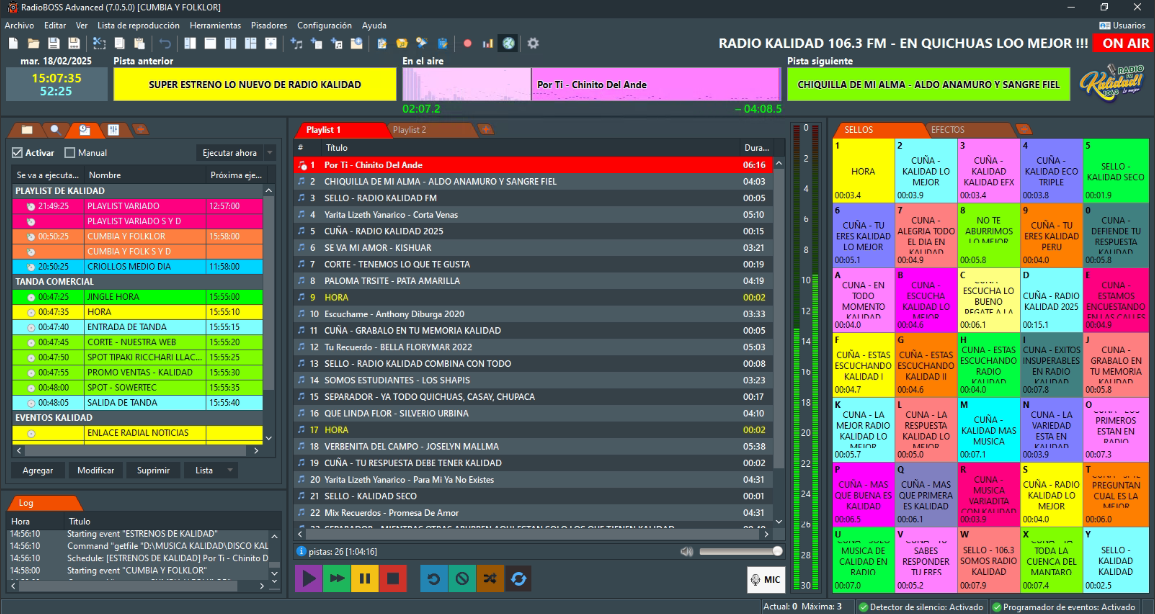The image size is (1155, 614).
Task: Click the Modificar button
Action: click(x=96, y=470)
